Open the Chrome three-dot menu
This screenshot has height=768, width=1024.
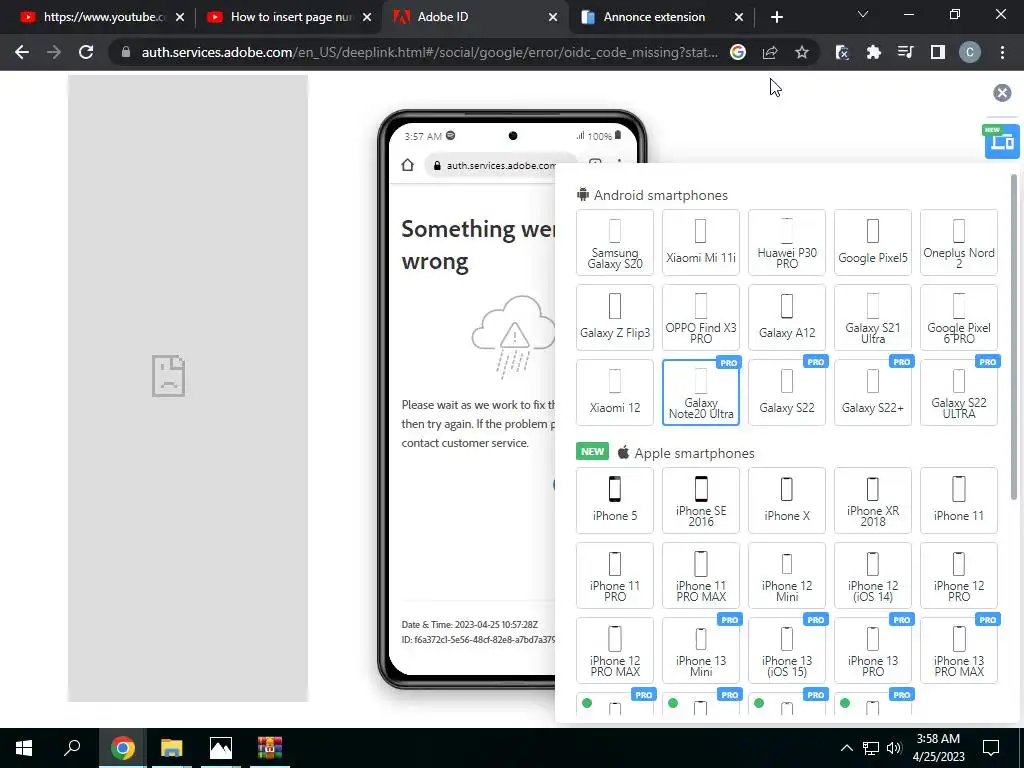1002,52
